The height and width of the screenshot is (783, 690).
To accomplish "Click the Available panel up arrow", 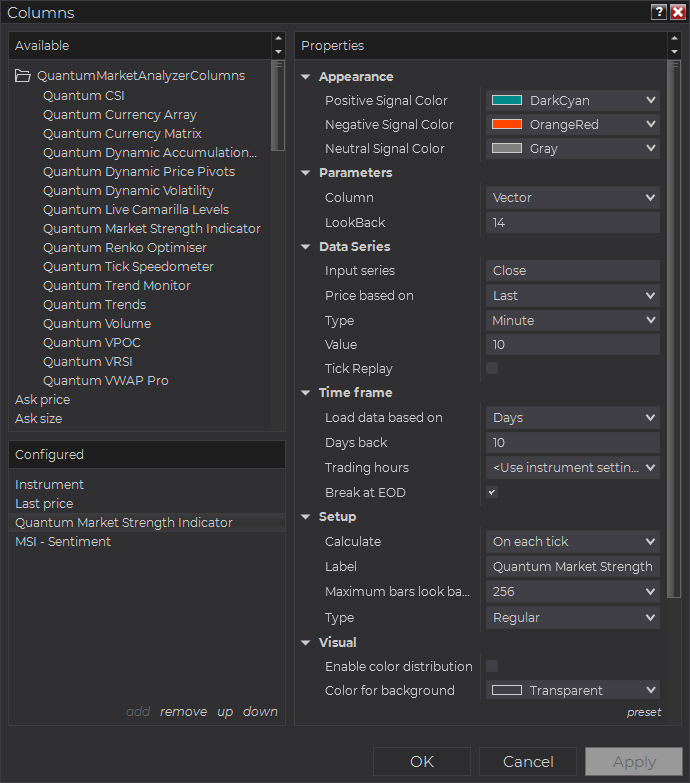I will click(279, 39).
